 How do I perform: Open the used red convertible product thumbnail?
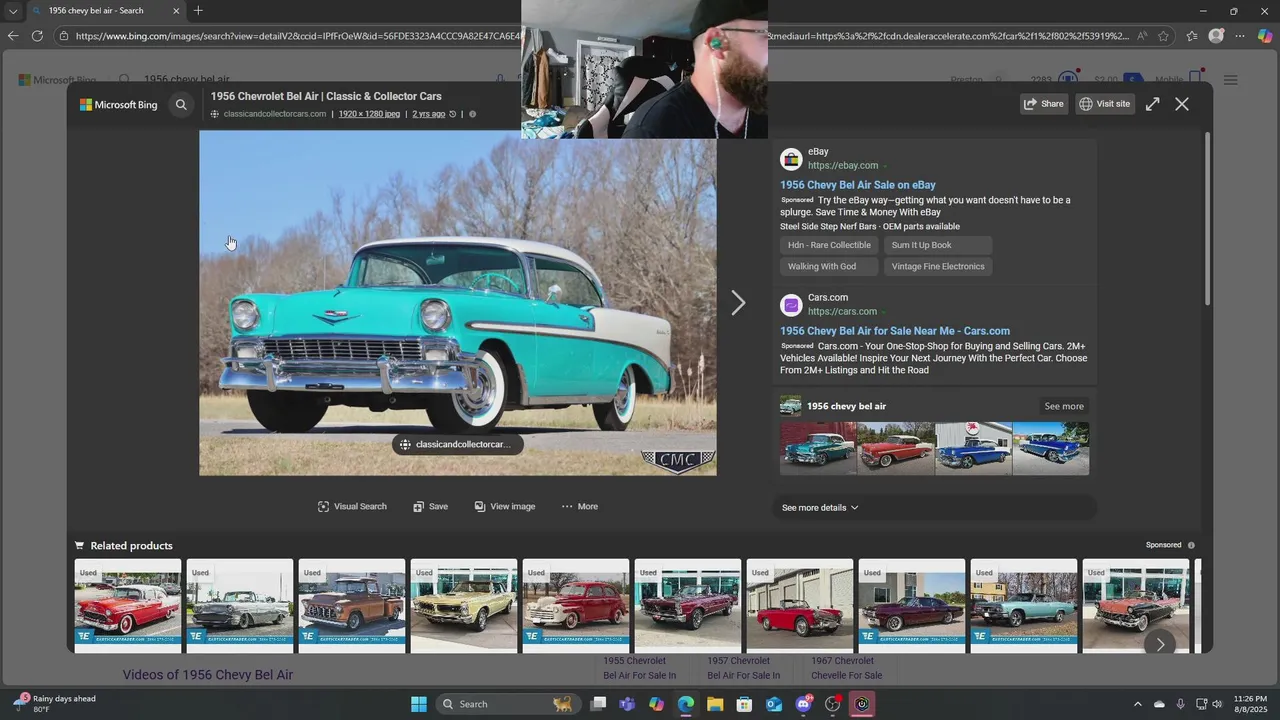[x=800, y=606]
